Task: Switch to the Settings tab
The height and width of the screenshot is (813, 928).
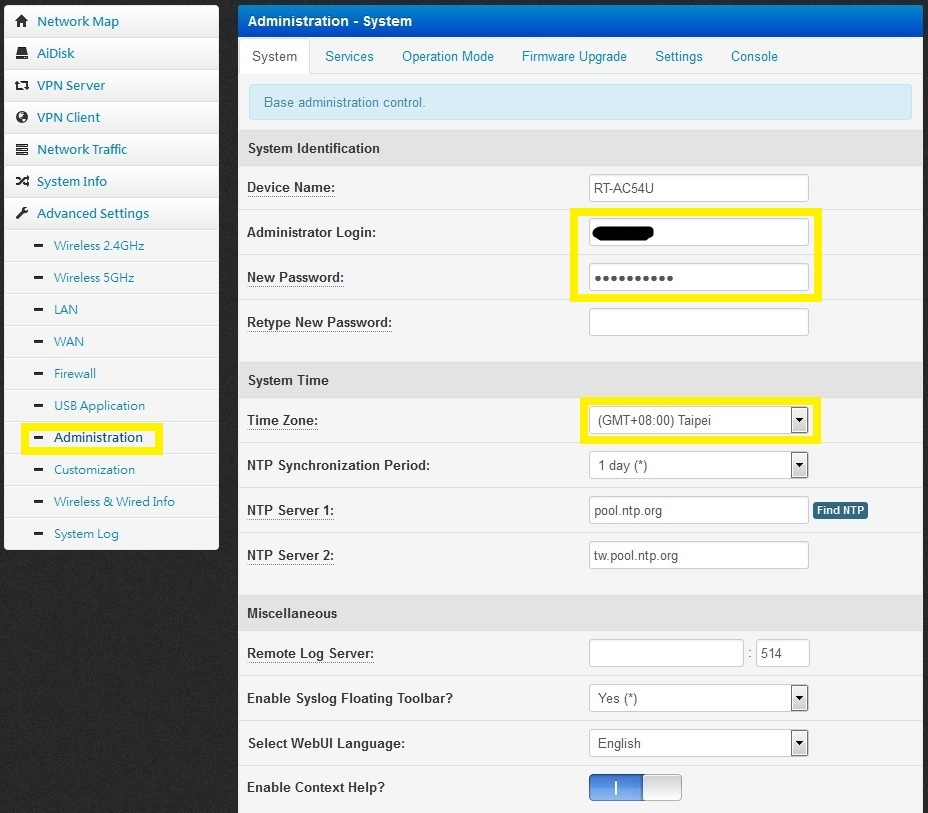Action: coord(679,56)
